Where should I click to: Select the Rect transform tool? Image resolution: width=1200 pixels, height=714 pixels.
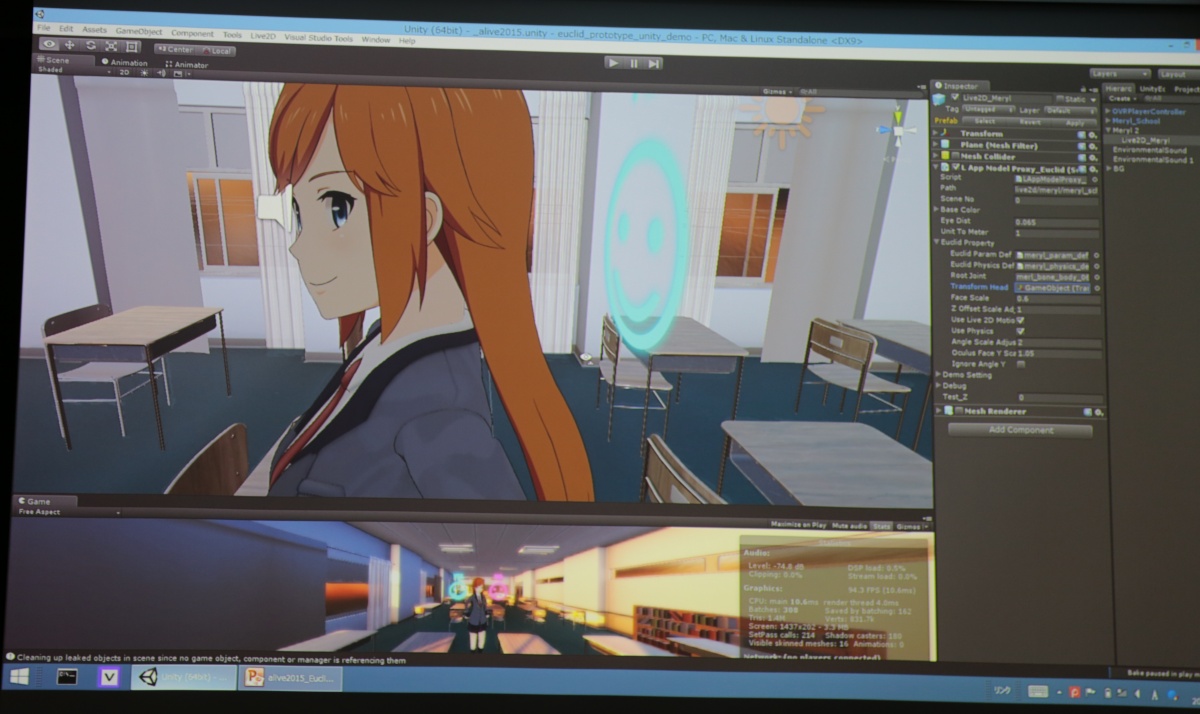pyautogui.click(x=132, y=46)
